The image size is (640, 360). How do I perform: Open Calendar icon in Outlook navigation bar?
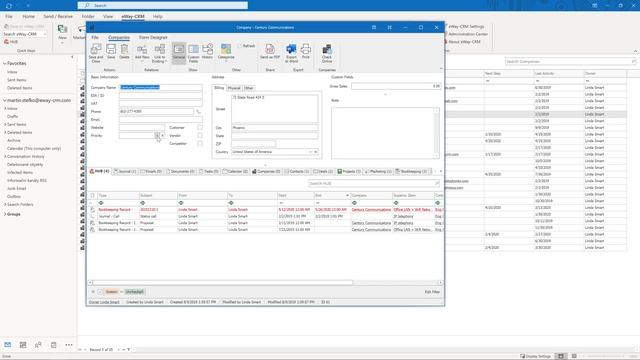(23, 345)
